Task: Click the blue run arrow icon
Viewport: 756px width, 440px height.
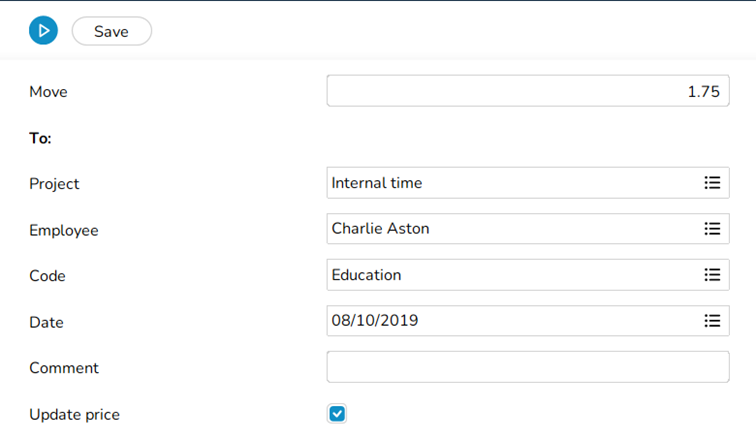Action: [43, 31]
